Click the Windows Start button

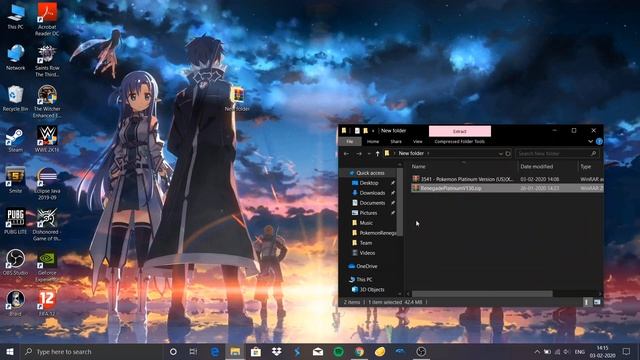[x=10, y=351]
